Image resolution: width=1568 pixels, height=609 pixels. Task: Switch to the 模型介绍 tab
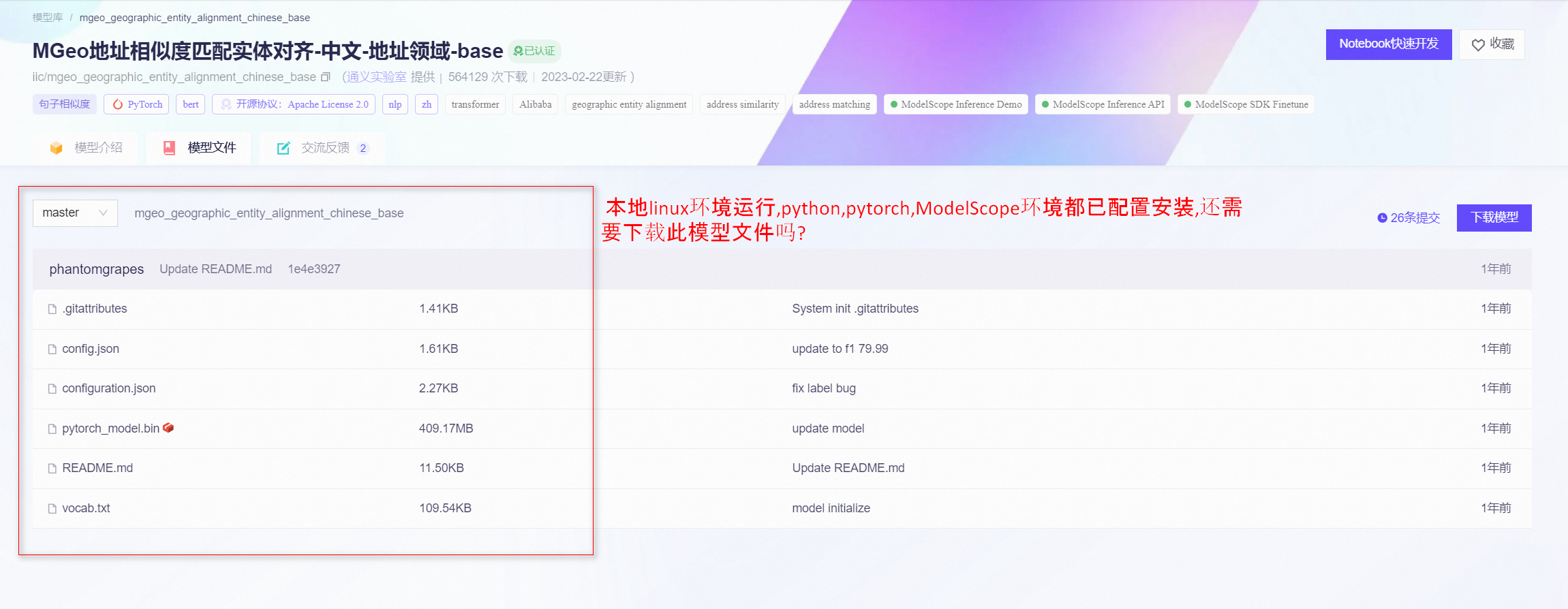[86, 148]
